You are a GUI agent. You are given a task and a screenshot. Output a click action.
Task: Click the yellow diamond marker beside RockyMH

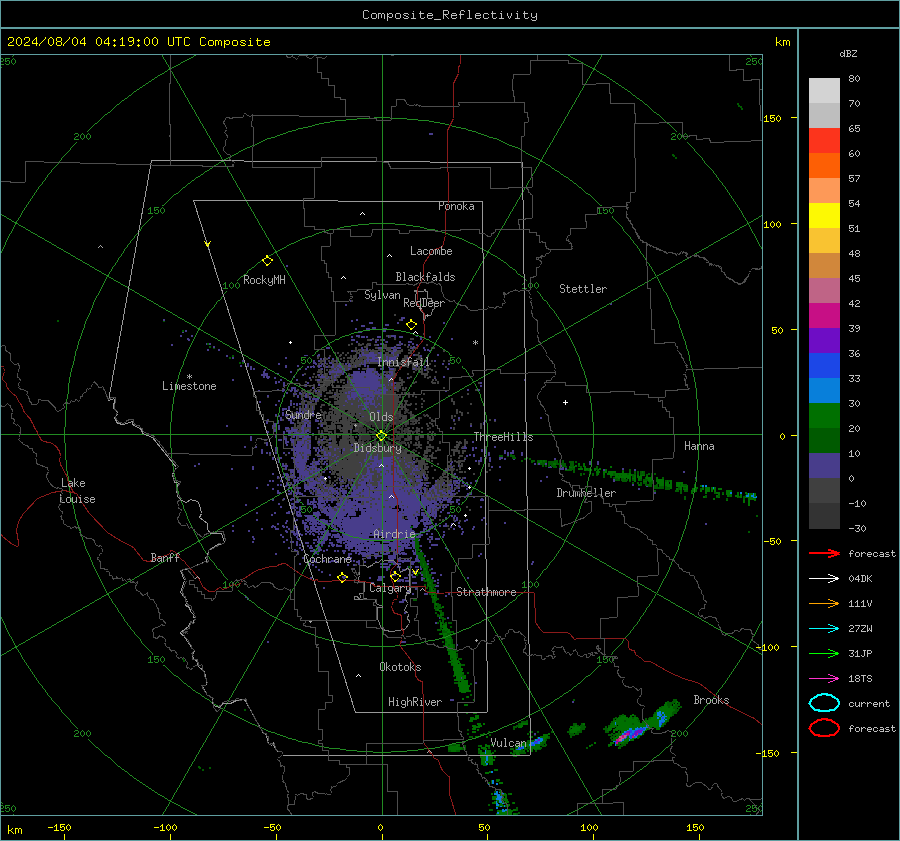pos(267,261)
